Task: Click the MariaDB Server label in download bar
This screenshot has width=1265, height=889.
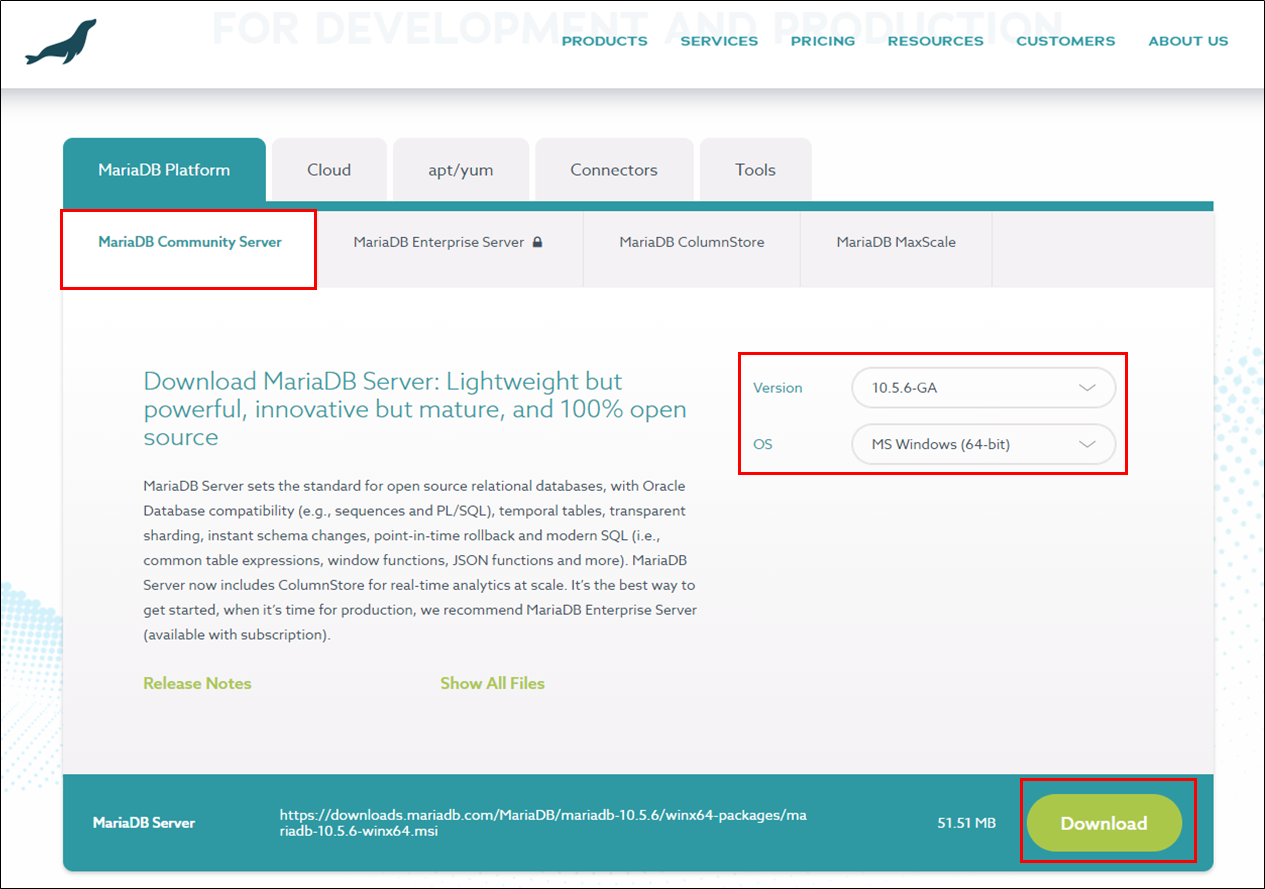Action: click(x=144, y=823)
